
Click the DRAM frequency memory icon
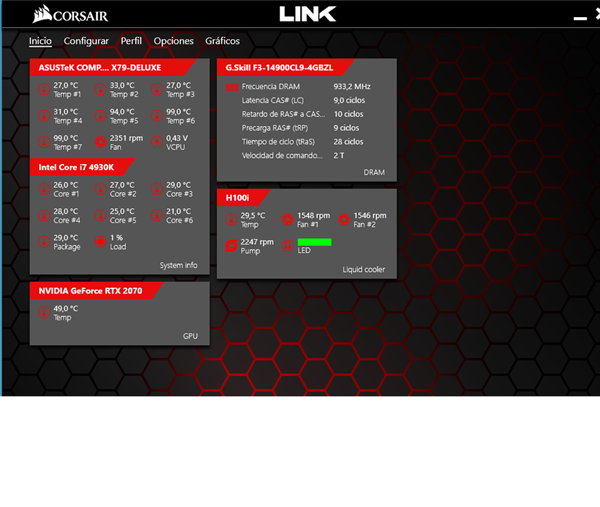[x=232, y=87]
